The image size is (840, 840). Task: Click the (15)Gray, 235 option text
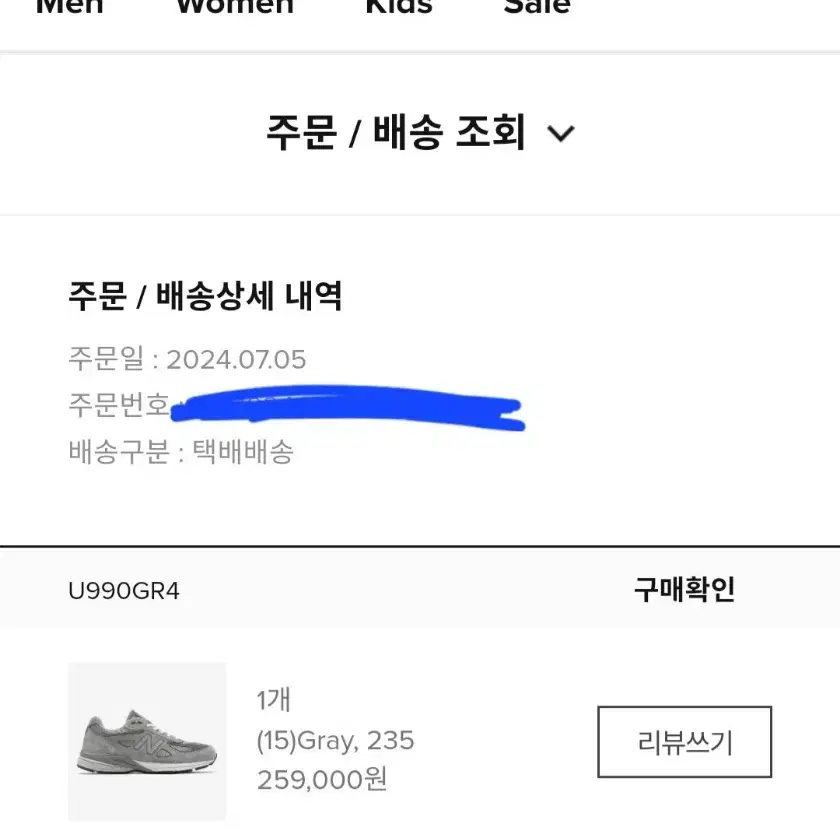pos(335,741)
